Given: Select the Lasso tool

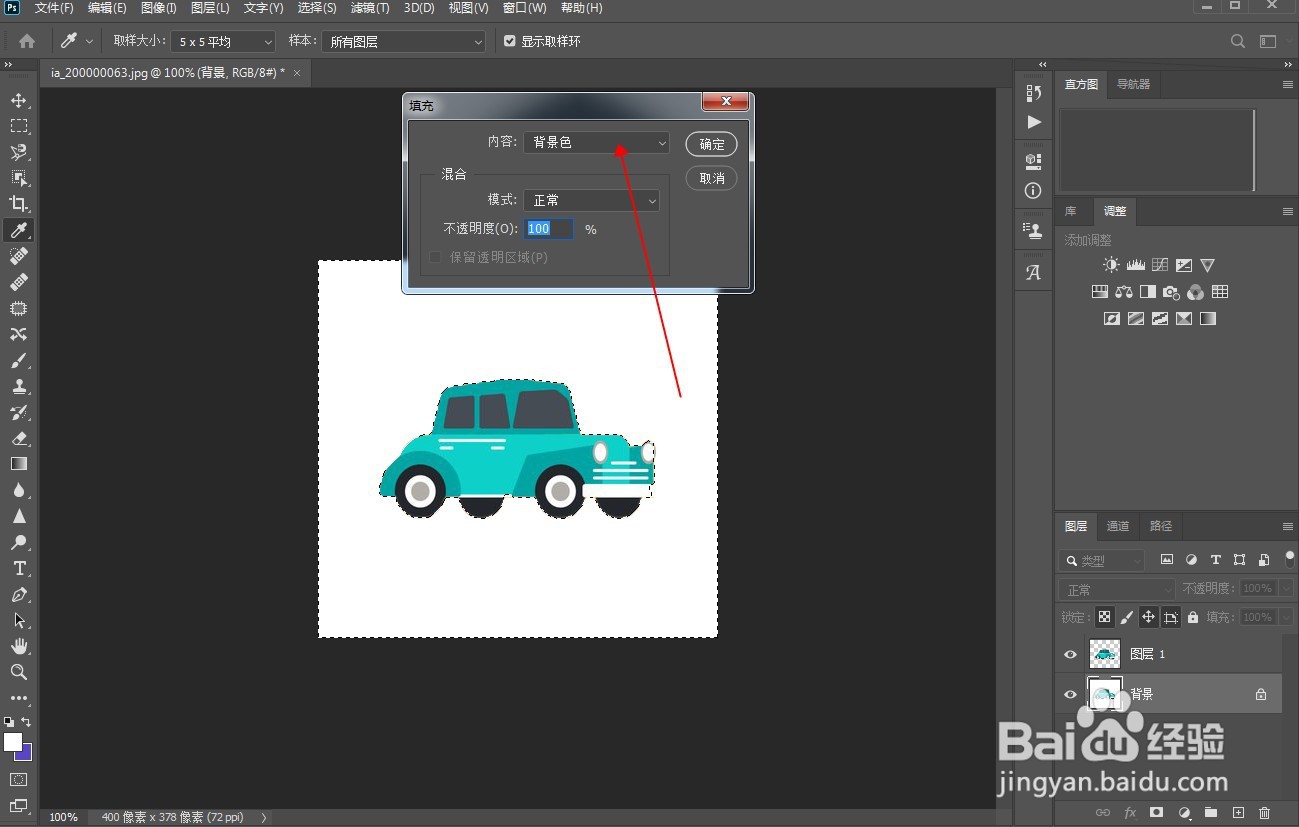Looking at the screenshot, I should pyautogui.click(x=18, y=152).
